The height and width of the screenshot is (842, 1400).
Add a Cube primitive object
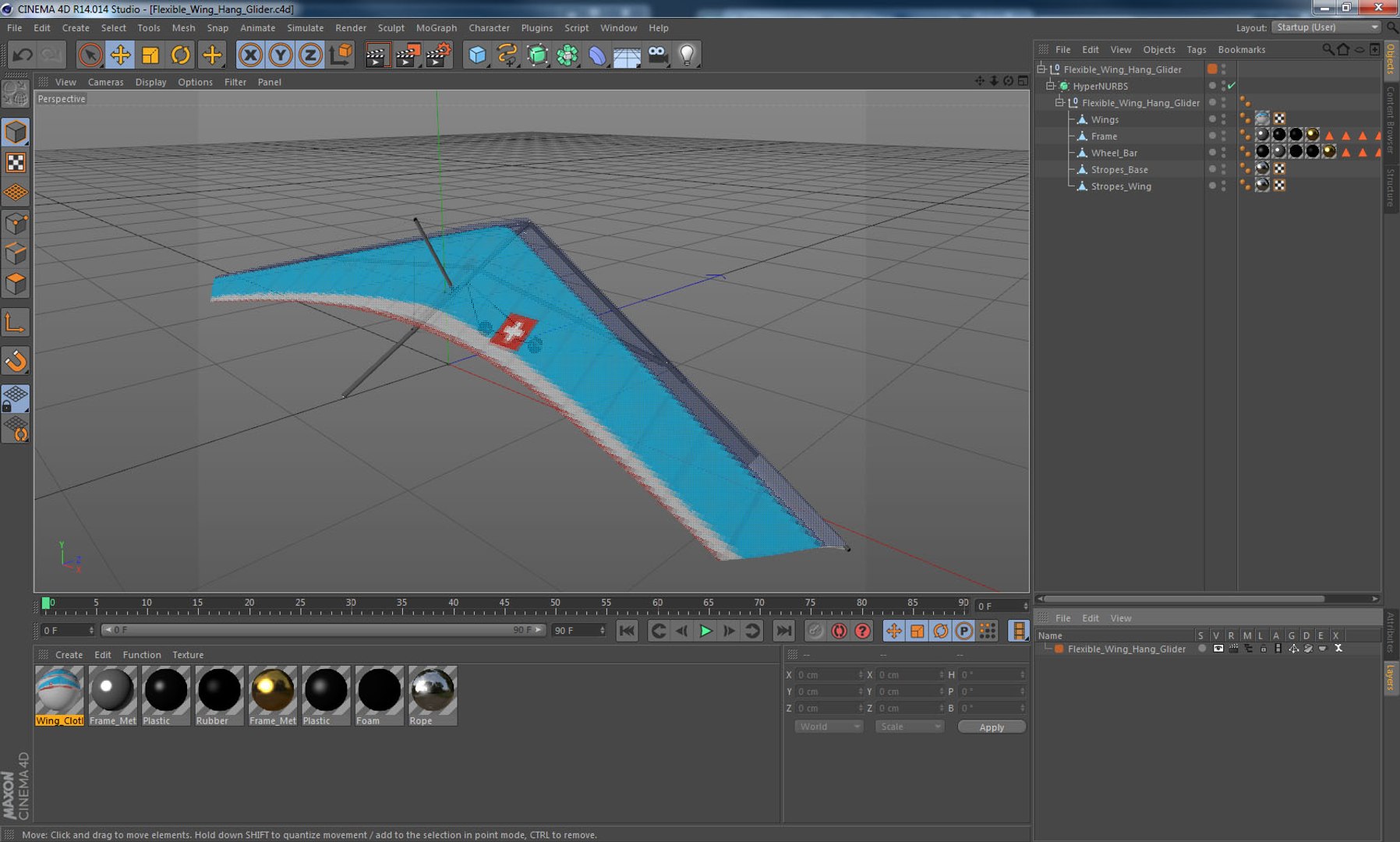(x=477, y=55)
